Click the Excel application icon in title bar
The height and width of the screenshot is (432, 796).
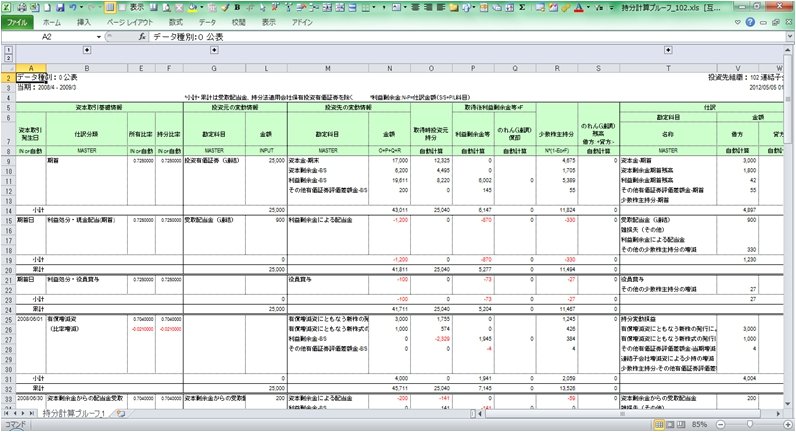[6, 8]
